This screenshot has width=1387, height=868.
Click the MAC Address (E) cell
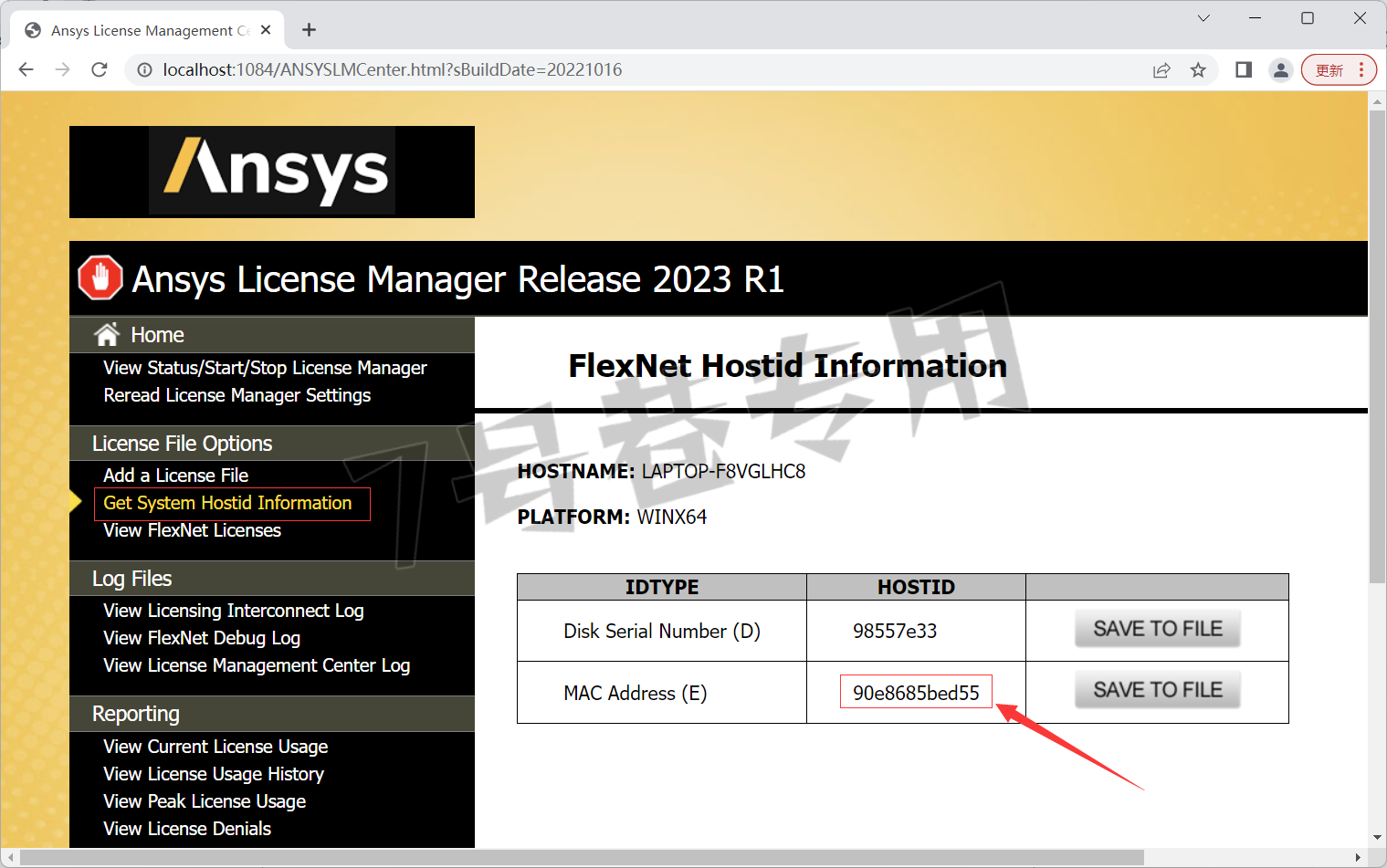click(x=662, y=693)
